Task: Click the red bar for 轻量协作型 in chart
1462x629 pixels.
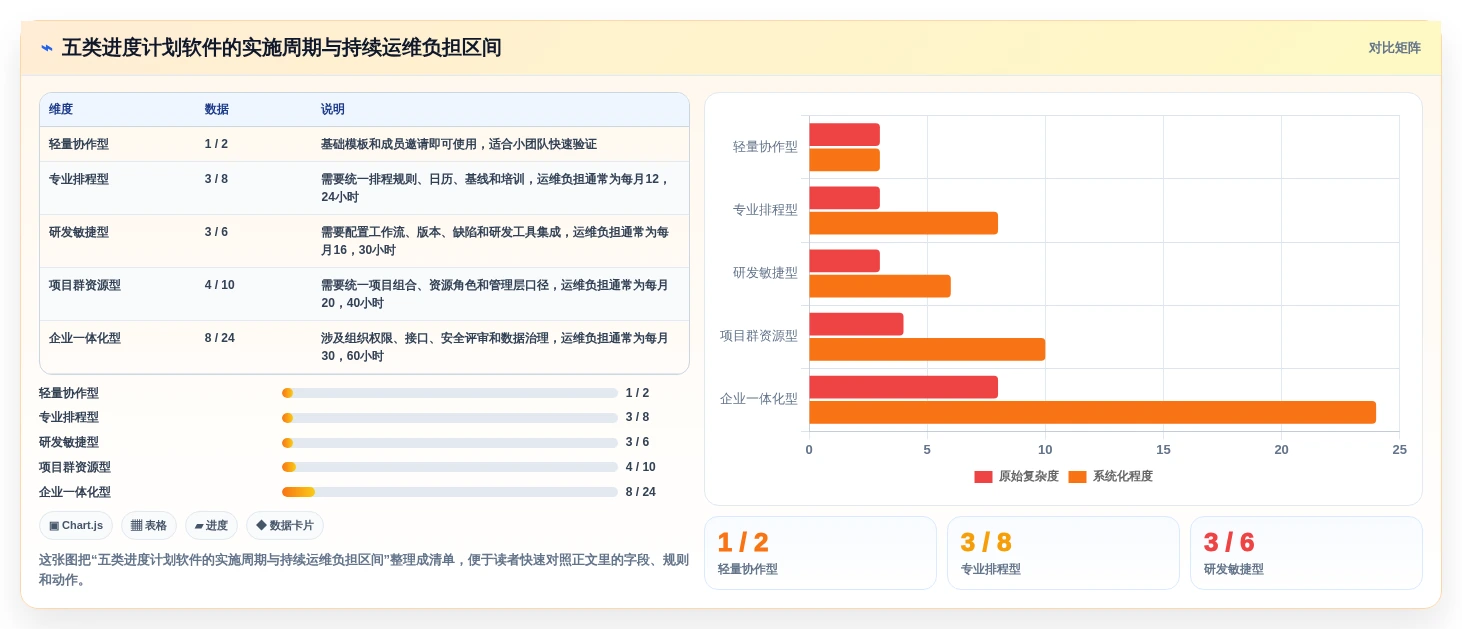Action: [x=844, y=134]
